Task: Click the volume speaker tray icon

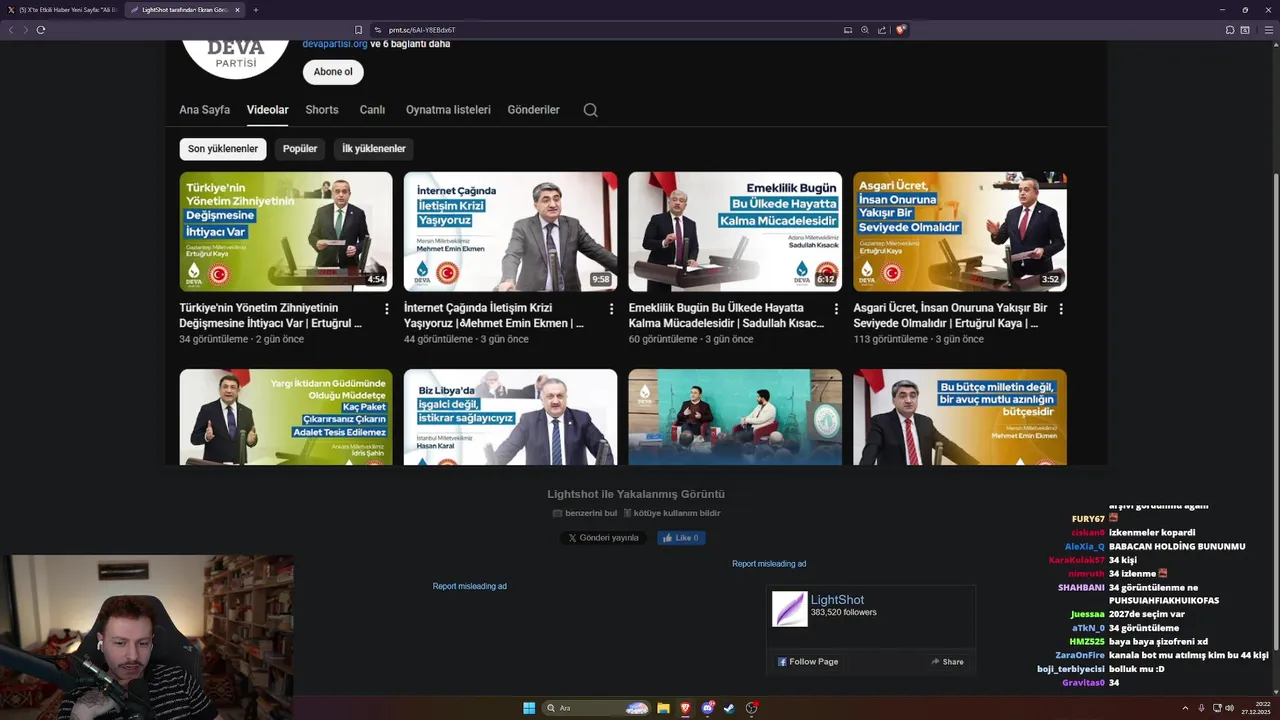Action: pyautogui.click(x=1230, y=708)
